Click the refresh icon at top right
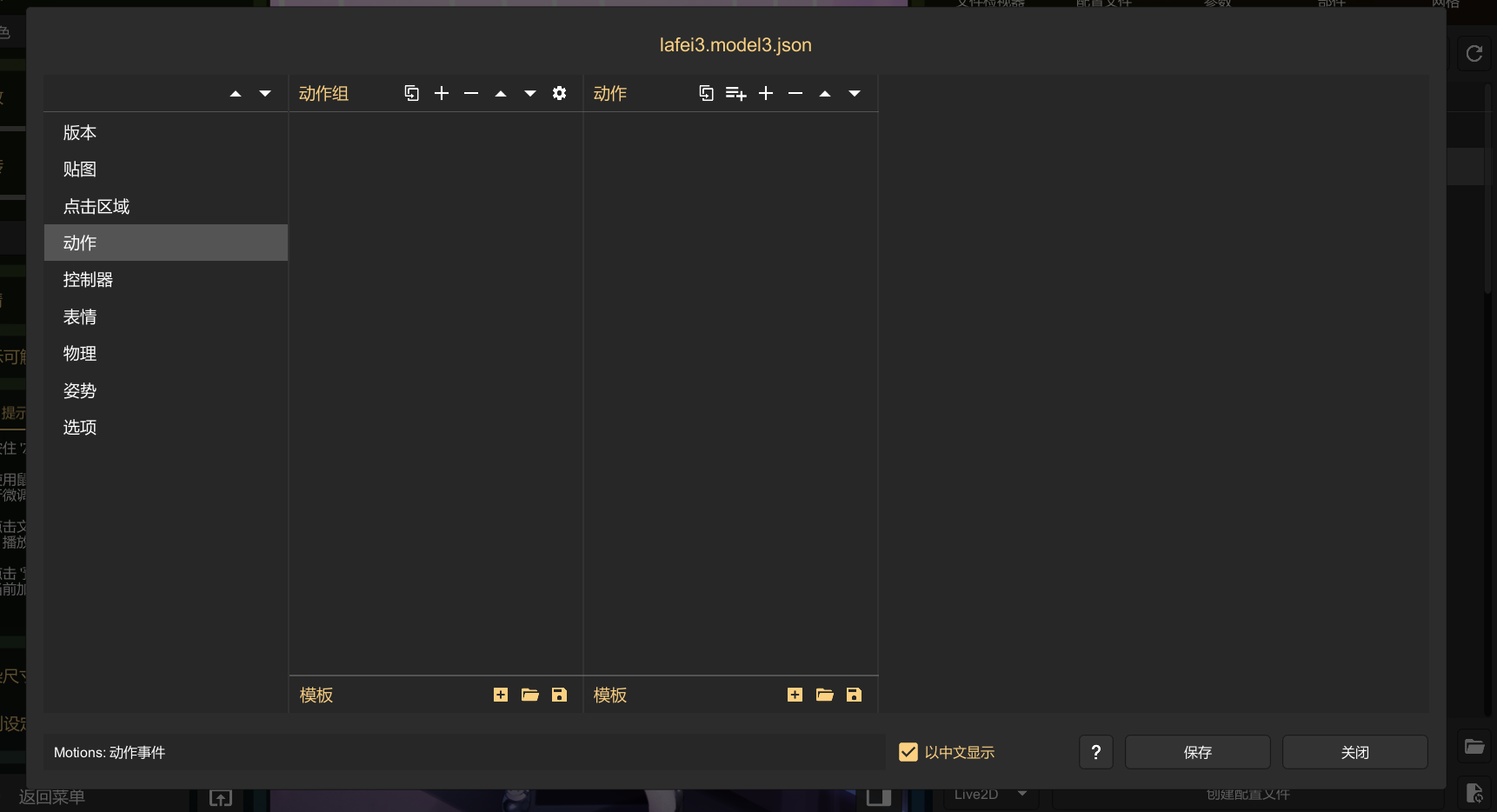This screenshot has height=812, width=1497. click(1474, 54)
